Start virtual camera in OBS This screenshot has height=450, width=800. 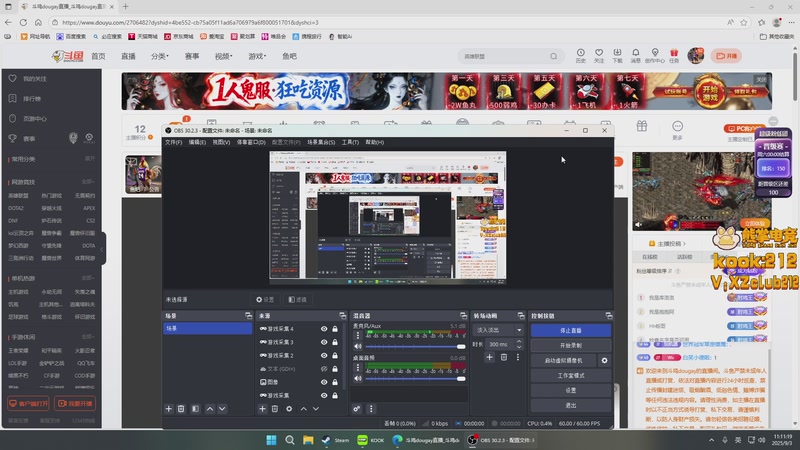(563, 360)
